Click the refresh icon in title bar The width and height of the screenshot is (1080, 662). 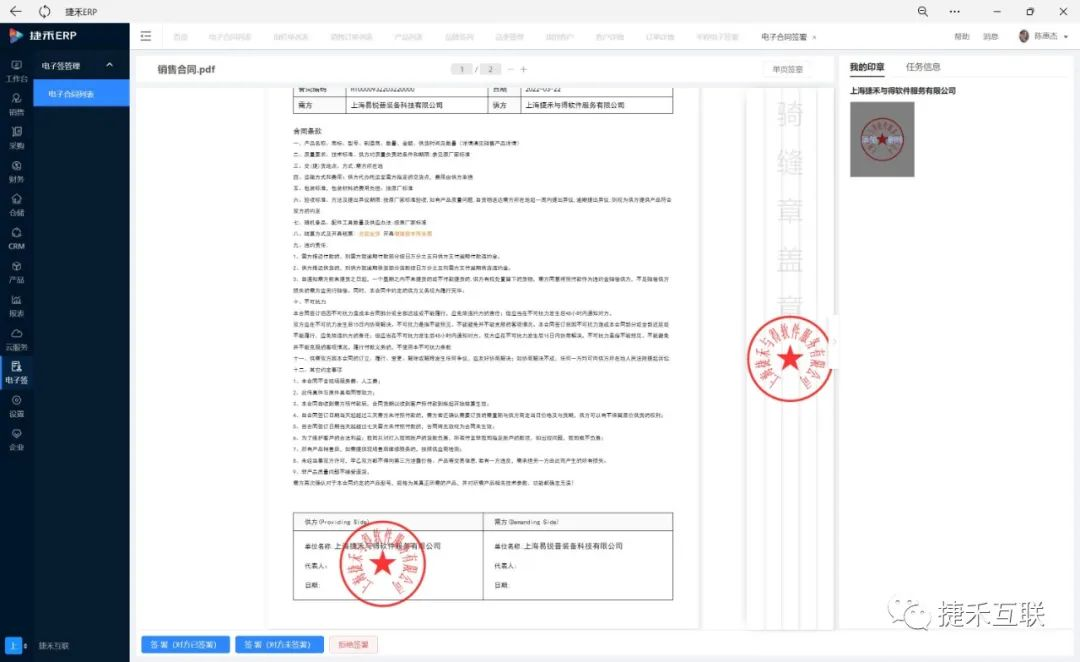tap(45, 11)
